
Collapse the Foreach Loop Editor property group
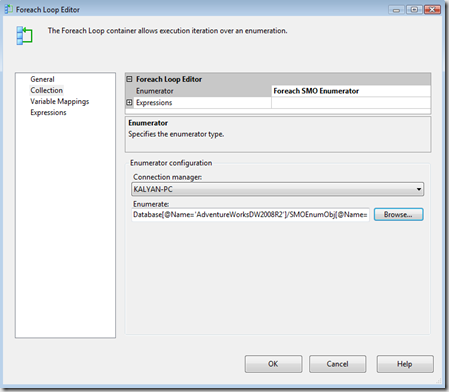click(129, 79)
